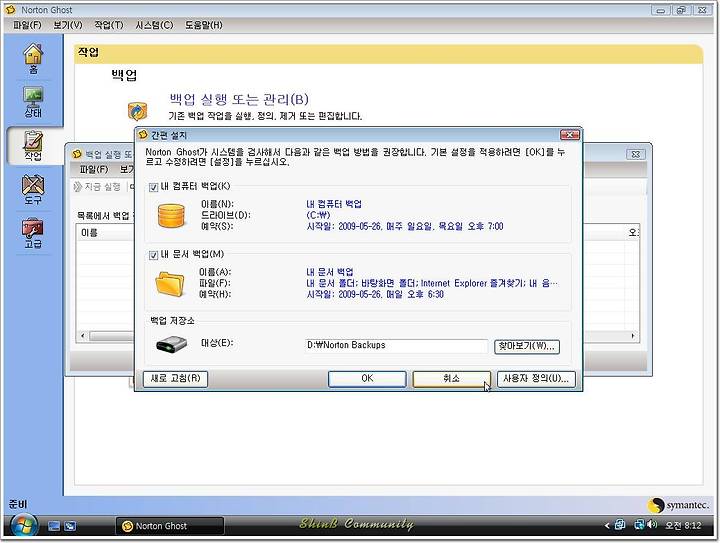The width and height of the screenshot is (720, 543).
Task: Click the 내 문서 백업 name value
Action: click(330, 272)
